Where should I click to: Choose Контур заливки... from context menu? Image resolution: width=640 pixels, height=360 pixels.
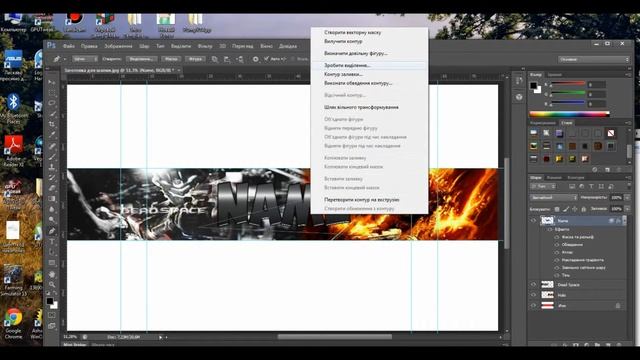coord(343,74)
